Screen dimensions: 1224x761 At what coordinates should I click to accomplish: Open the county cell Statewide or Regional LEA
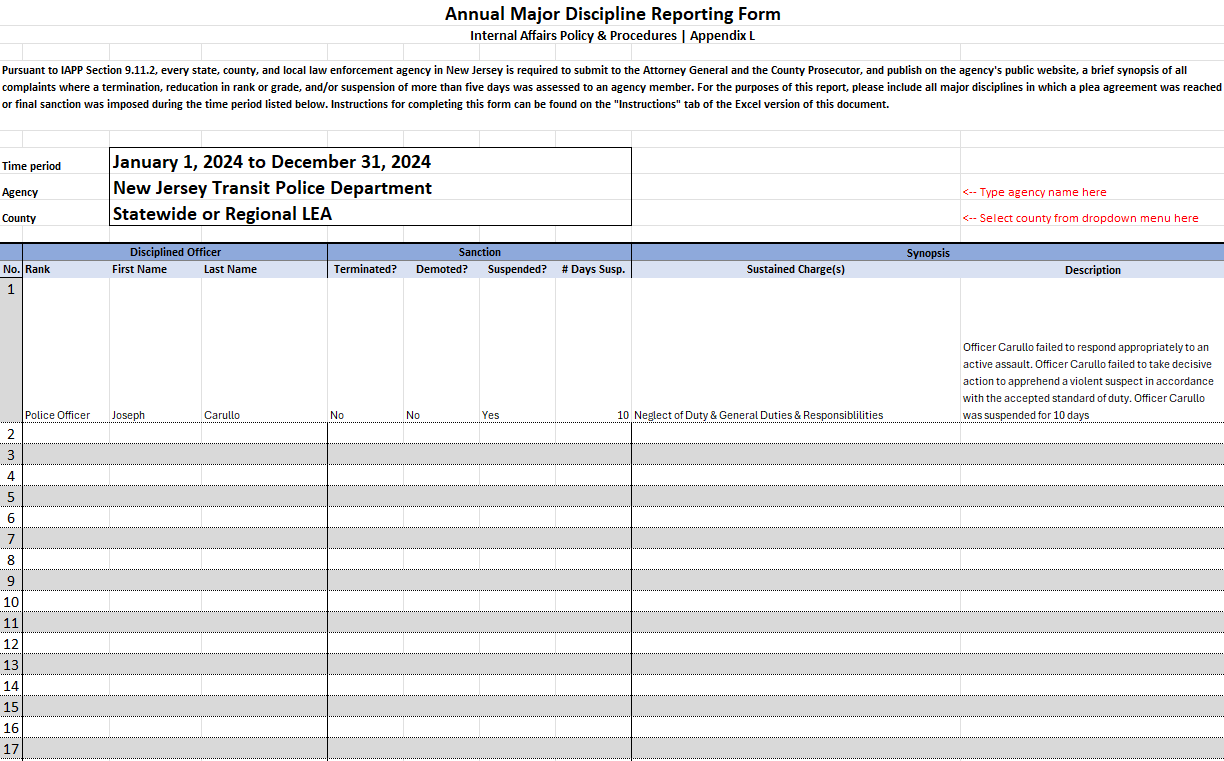pyautogui.click(x=370, y=213)
